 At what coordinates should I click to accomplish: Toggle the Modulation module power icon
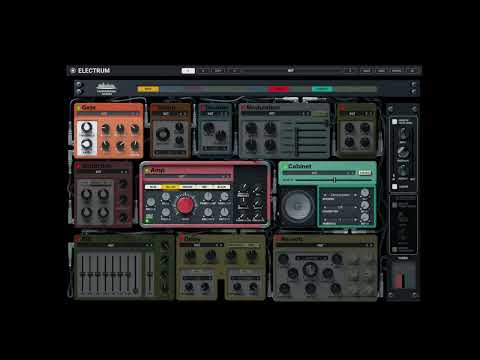coord(243,108)
